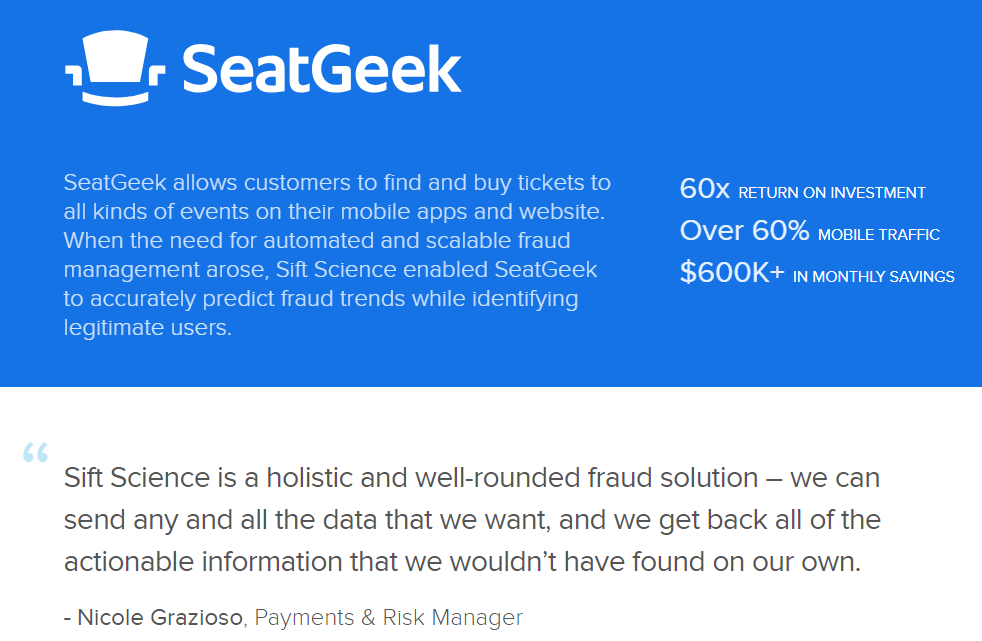Click the large '60x' figure

click(x=705, y=188)
